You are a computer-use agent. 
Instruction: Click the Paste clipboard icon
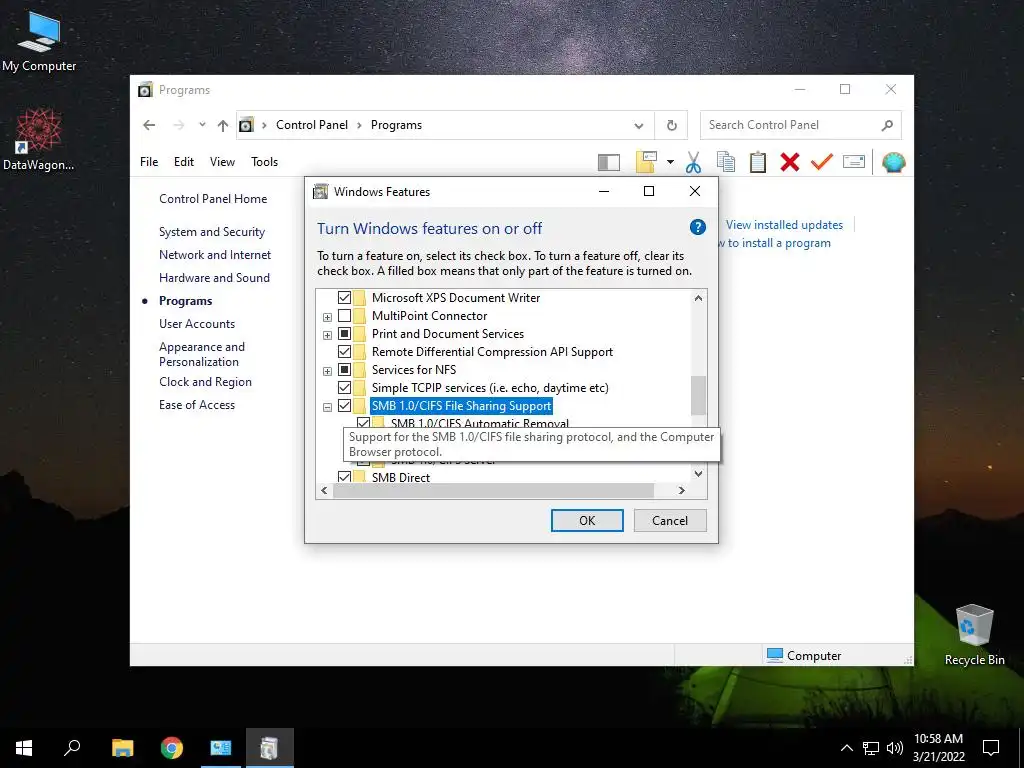click(x=758, y=162)
